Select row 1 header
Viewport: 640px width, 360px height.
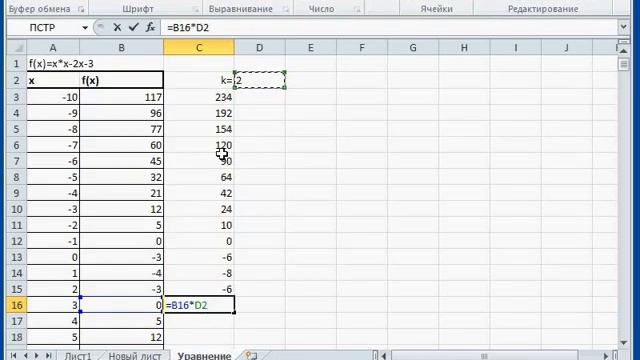(17, 64)
